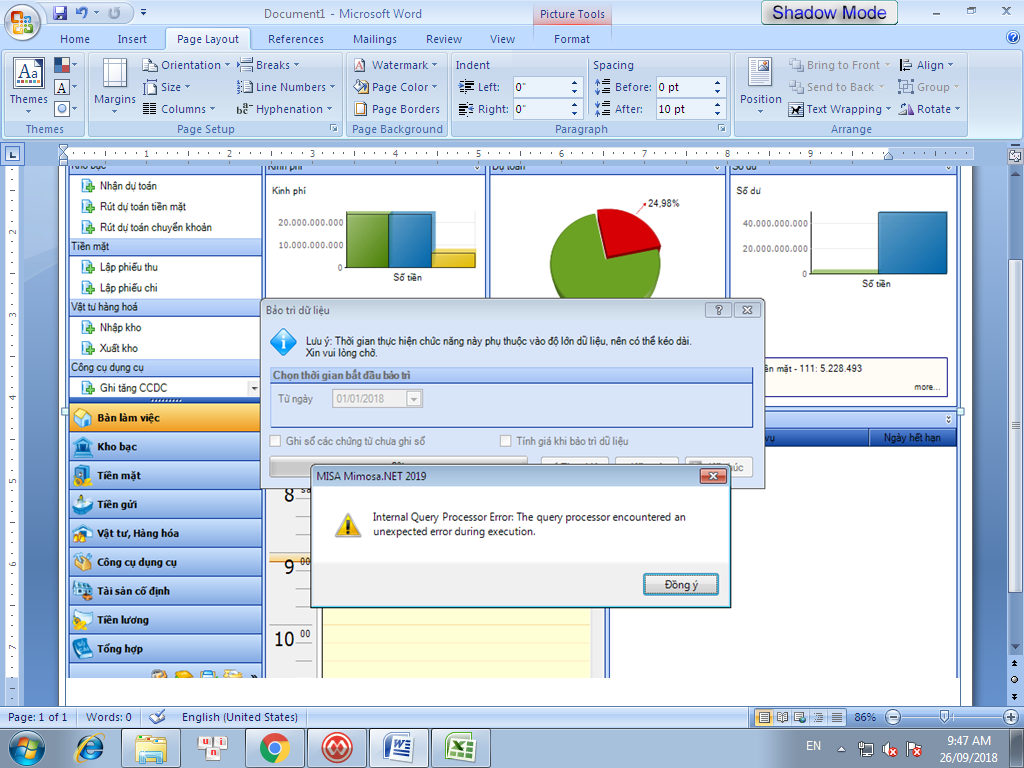Click the Words: 0 status indicator

[x=108, y=717]
